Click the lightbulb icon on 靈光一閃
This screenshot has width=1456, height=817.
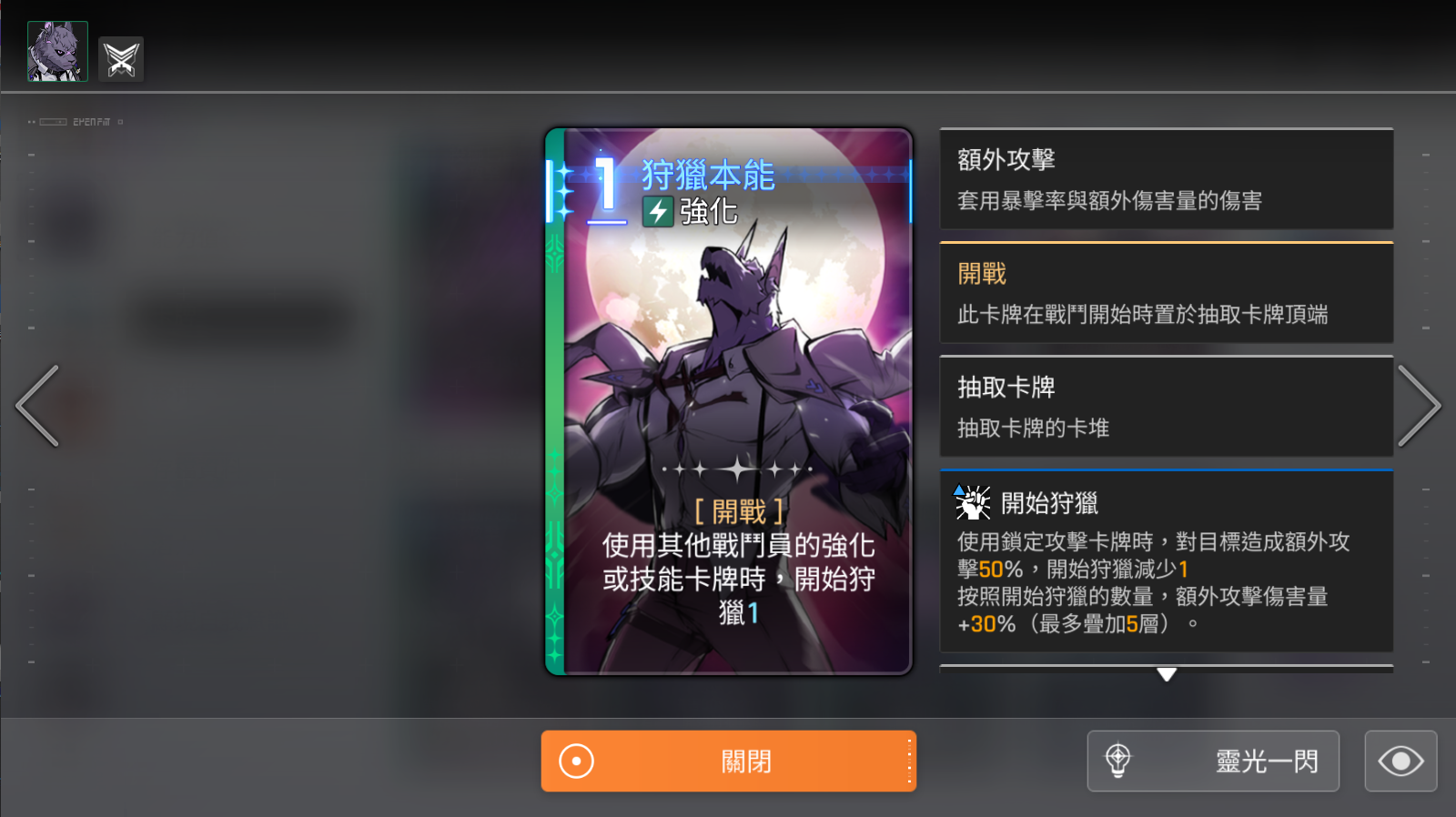[1117, 761]
